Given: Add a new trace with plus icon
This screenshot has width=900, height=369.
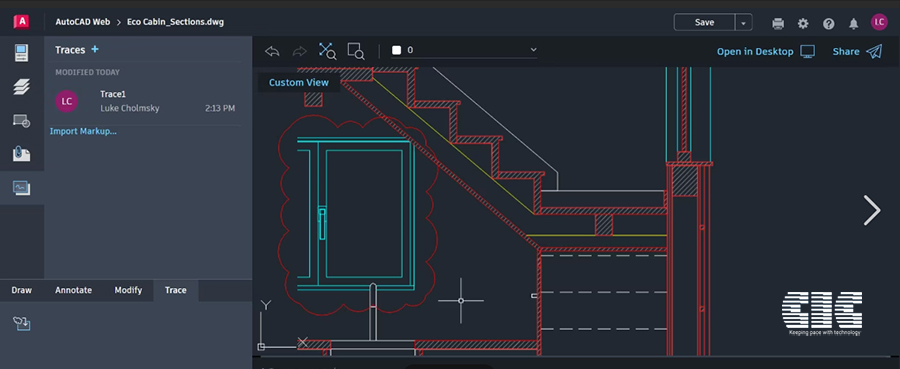Looking at the screenshot, I should 95,49.
